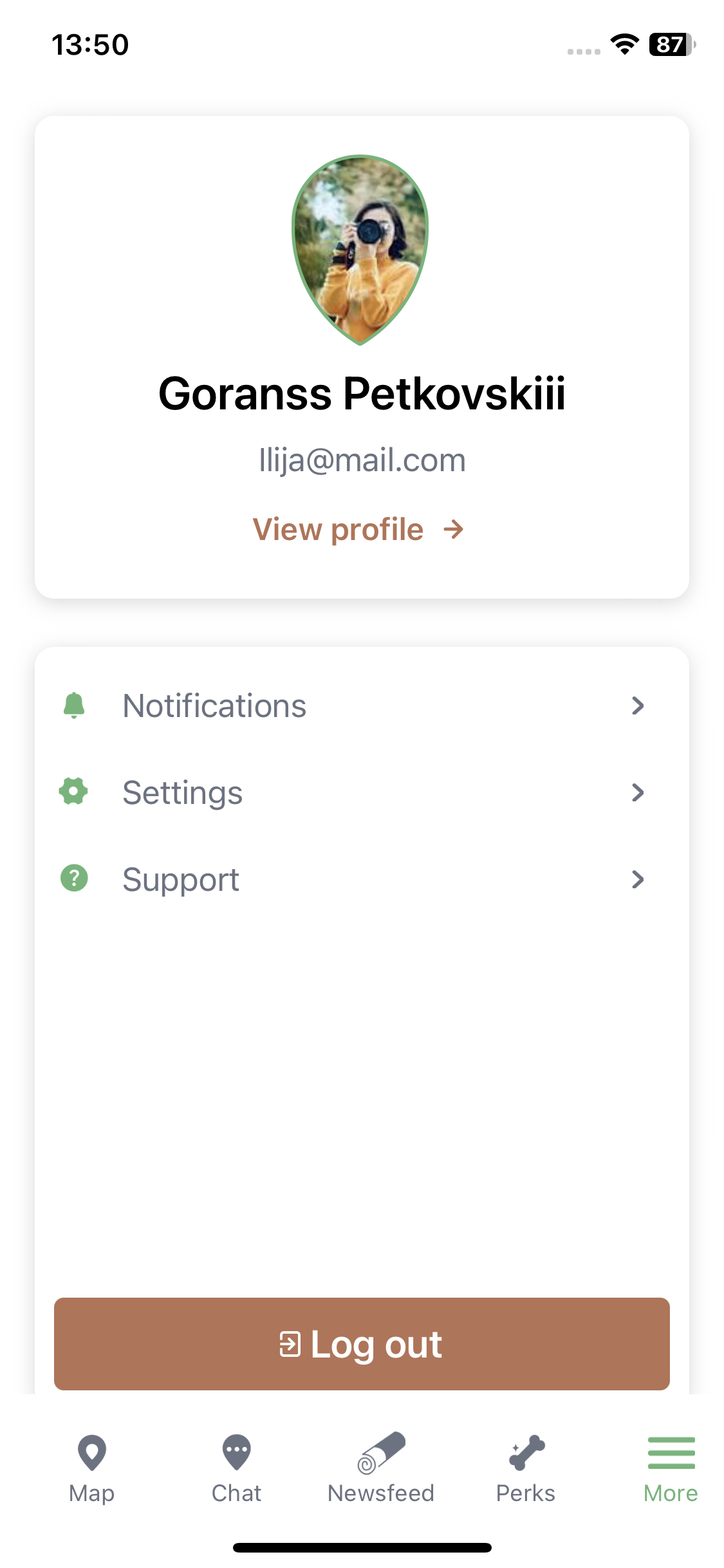Expand the Settings row chevron
Screen dimensions: 724x1568
point(637,792)
